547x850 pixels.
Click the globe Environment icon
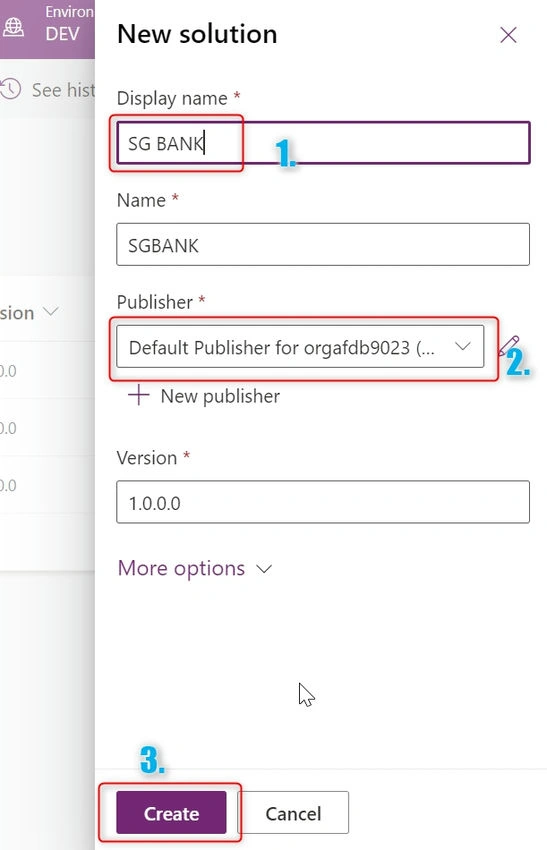pos(13,25)
